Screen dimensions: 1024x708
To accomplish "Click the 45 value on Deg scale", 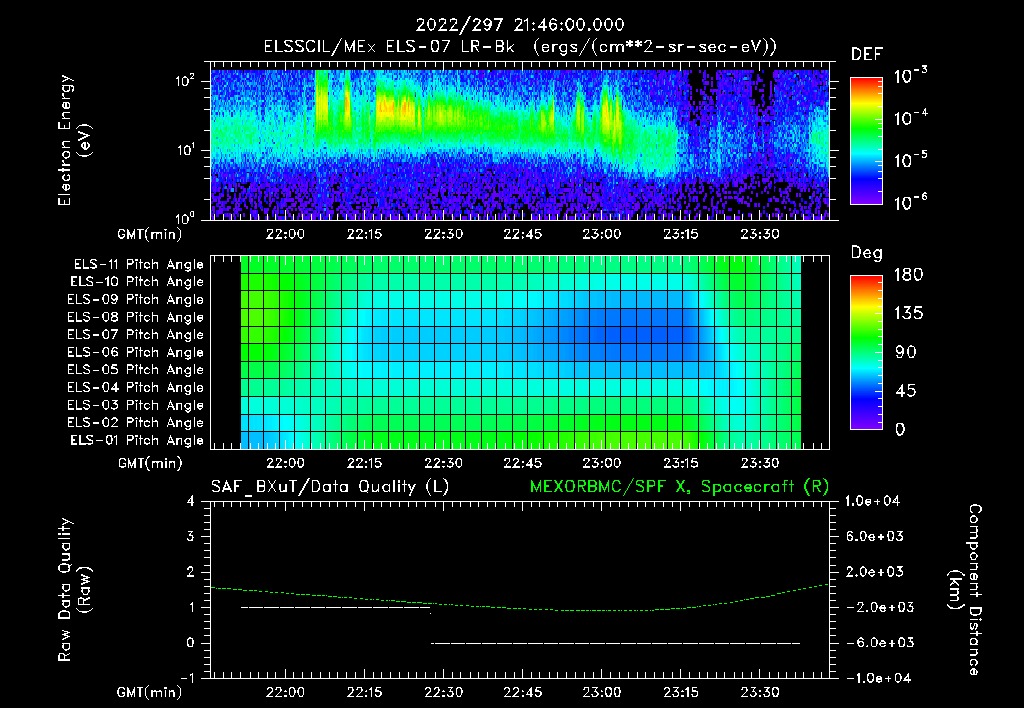I will (906, 391).
